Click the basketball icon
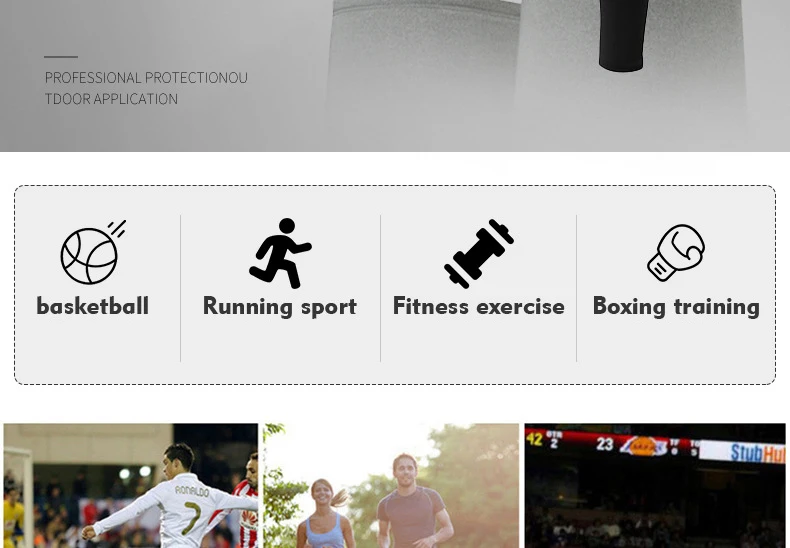 [93, 252]
